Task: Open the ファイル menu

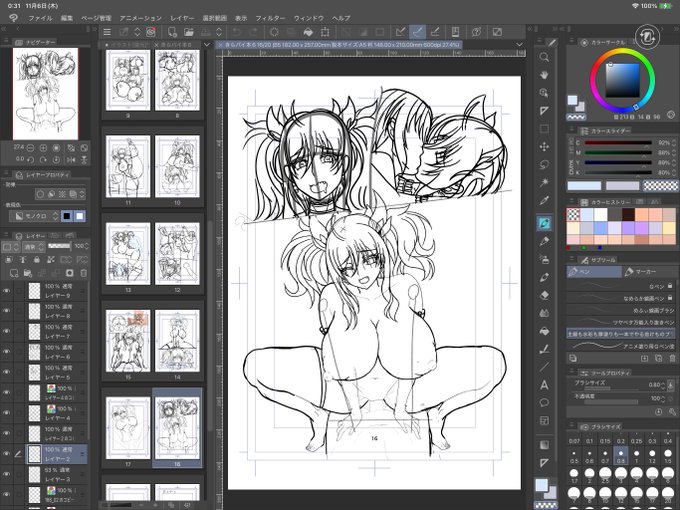Action: point(40,18)
